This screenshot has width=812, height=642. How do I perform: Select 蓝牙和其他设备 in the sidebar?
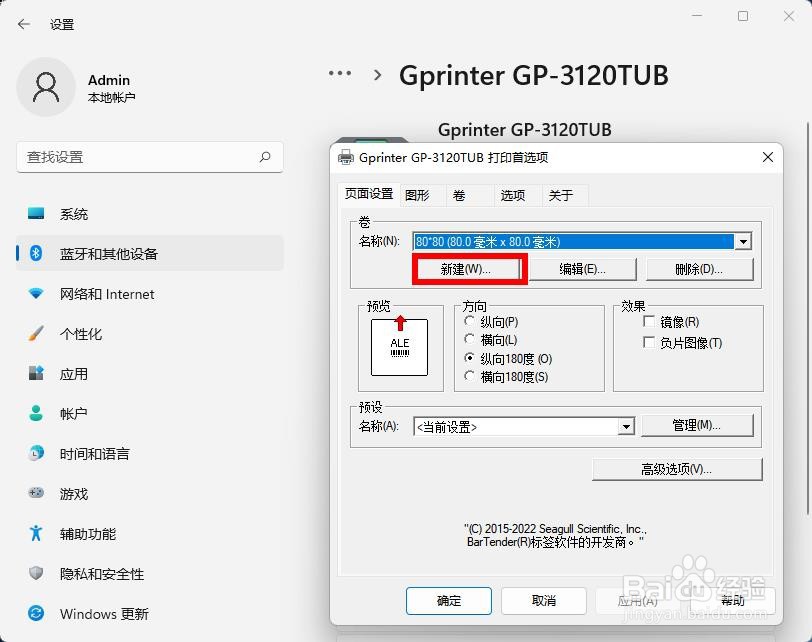pyautogui.click(x=150, y=254)
